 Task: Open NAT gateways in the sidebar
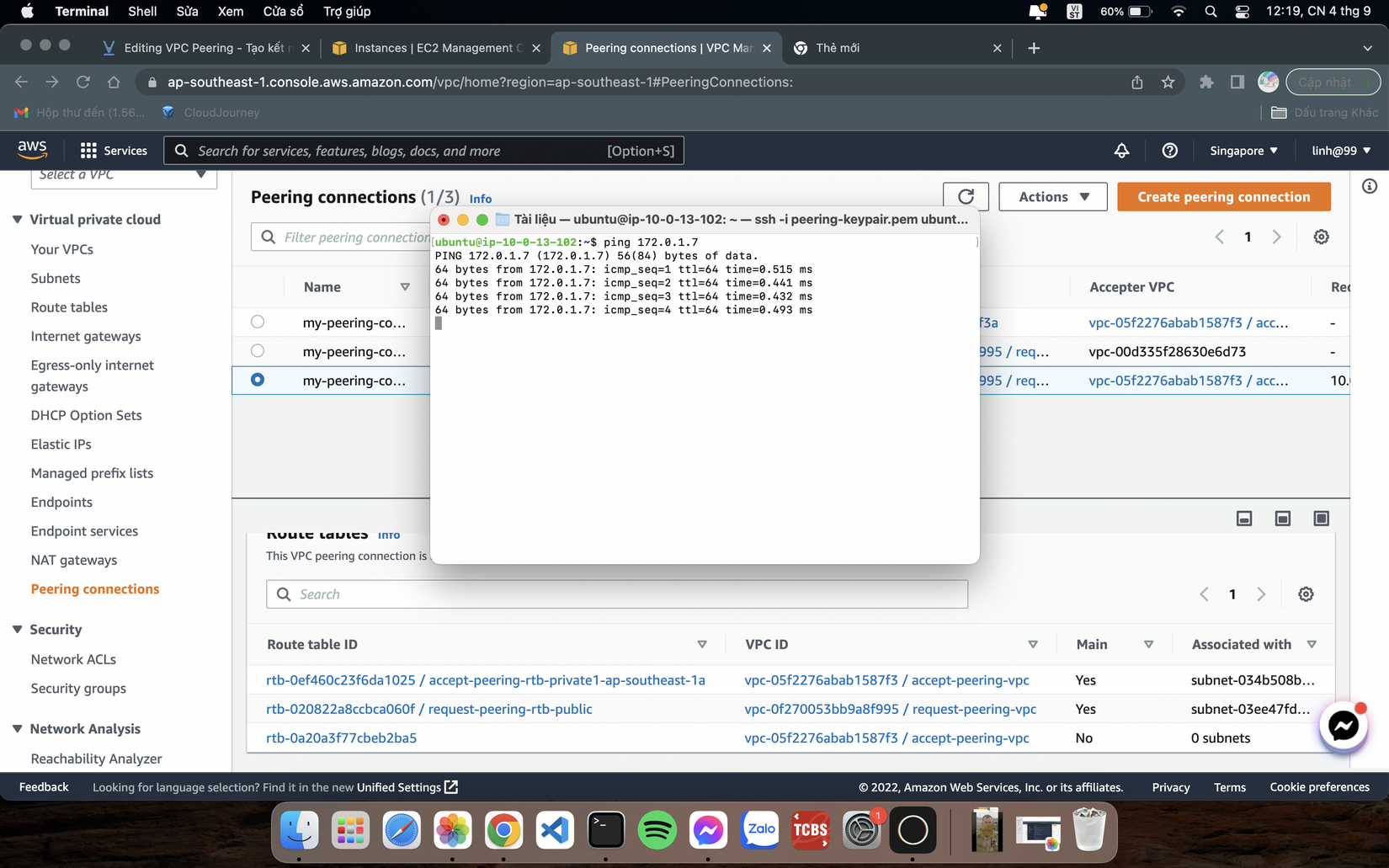click(x=74, y=560)
